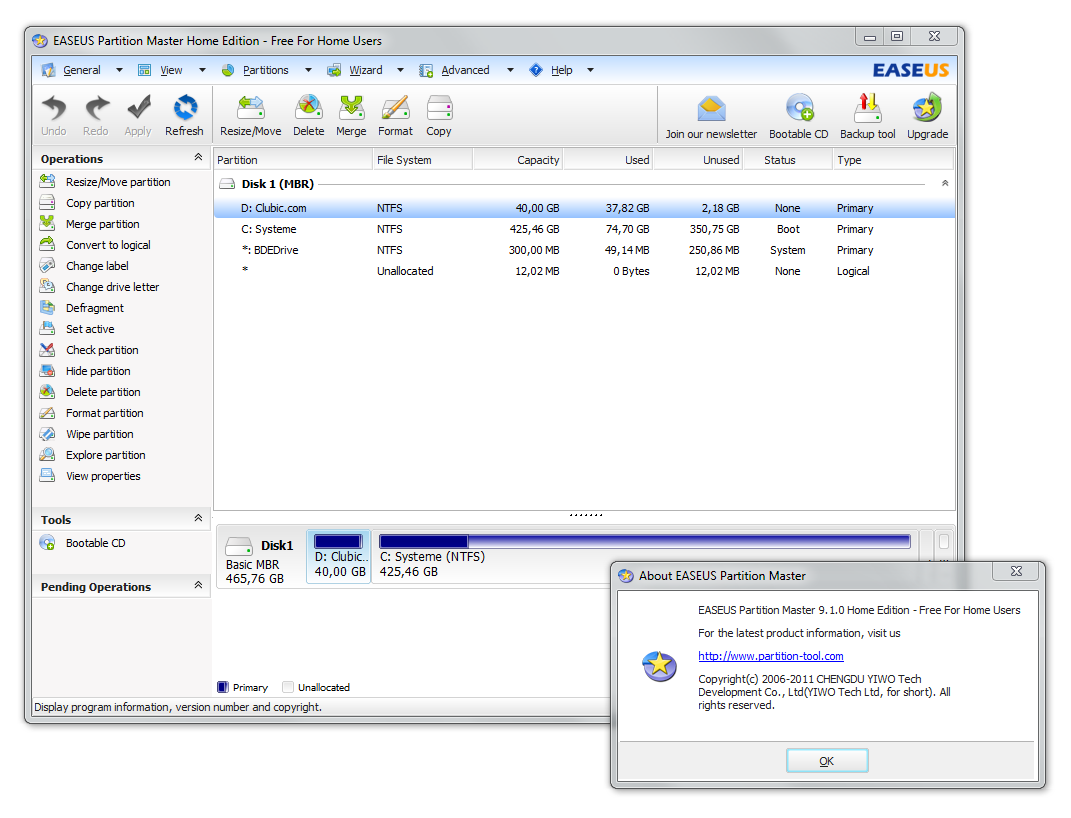Click OK in the About dialog
1071x818 pixels.
(x=826, y=761)
